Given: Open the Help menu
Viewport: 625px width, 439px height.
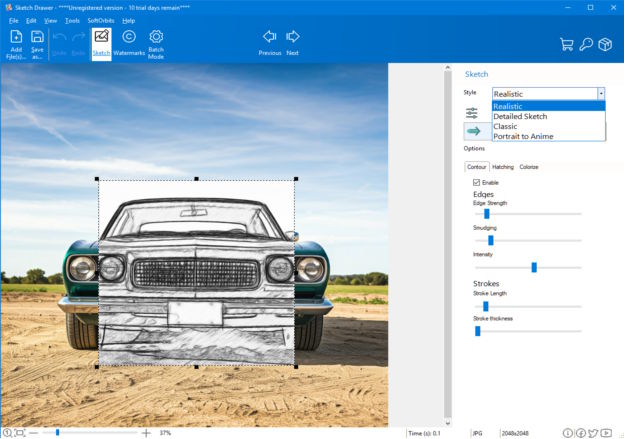Looking at the screenshot, I should [x=129, y=20].
